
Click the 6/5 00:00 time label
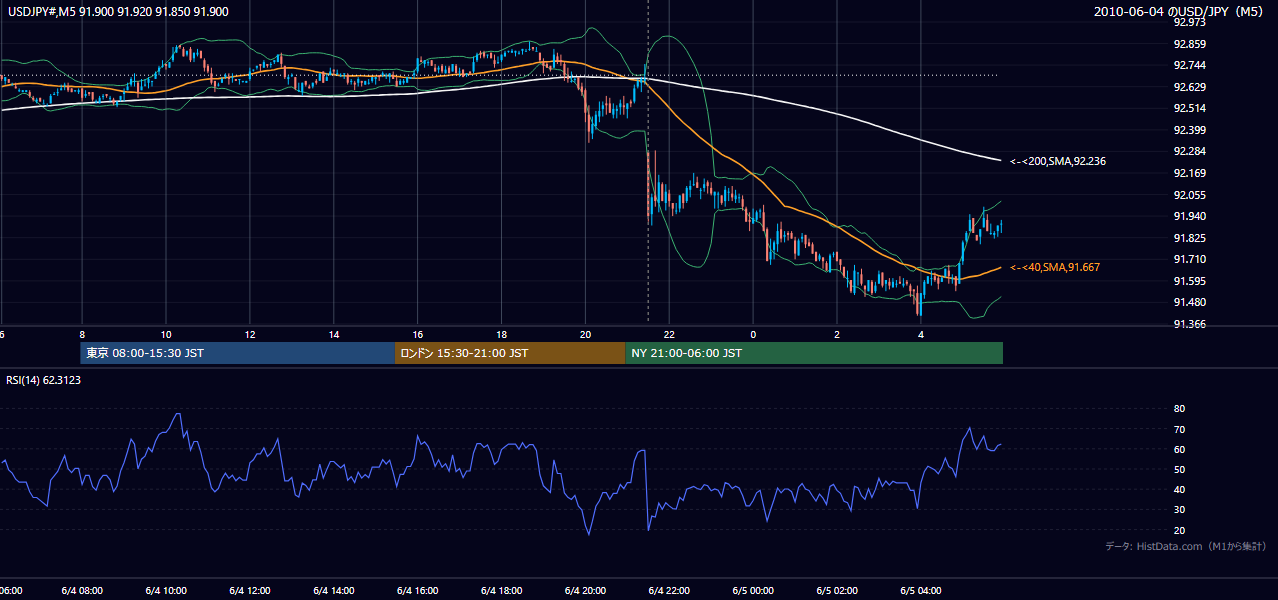click(753, 591)
